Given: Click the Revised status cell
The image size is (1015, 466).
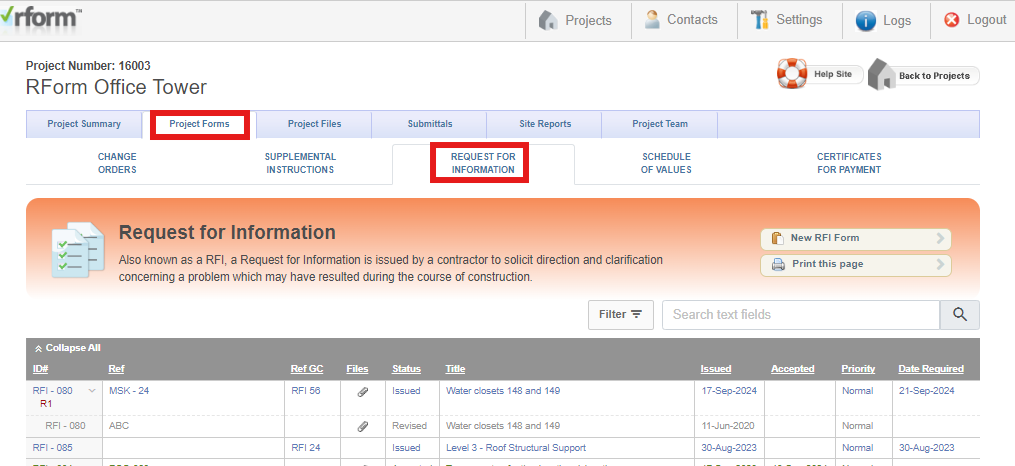Looking at the screenshot, I should 409,426.
